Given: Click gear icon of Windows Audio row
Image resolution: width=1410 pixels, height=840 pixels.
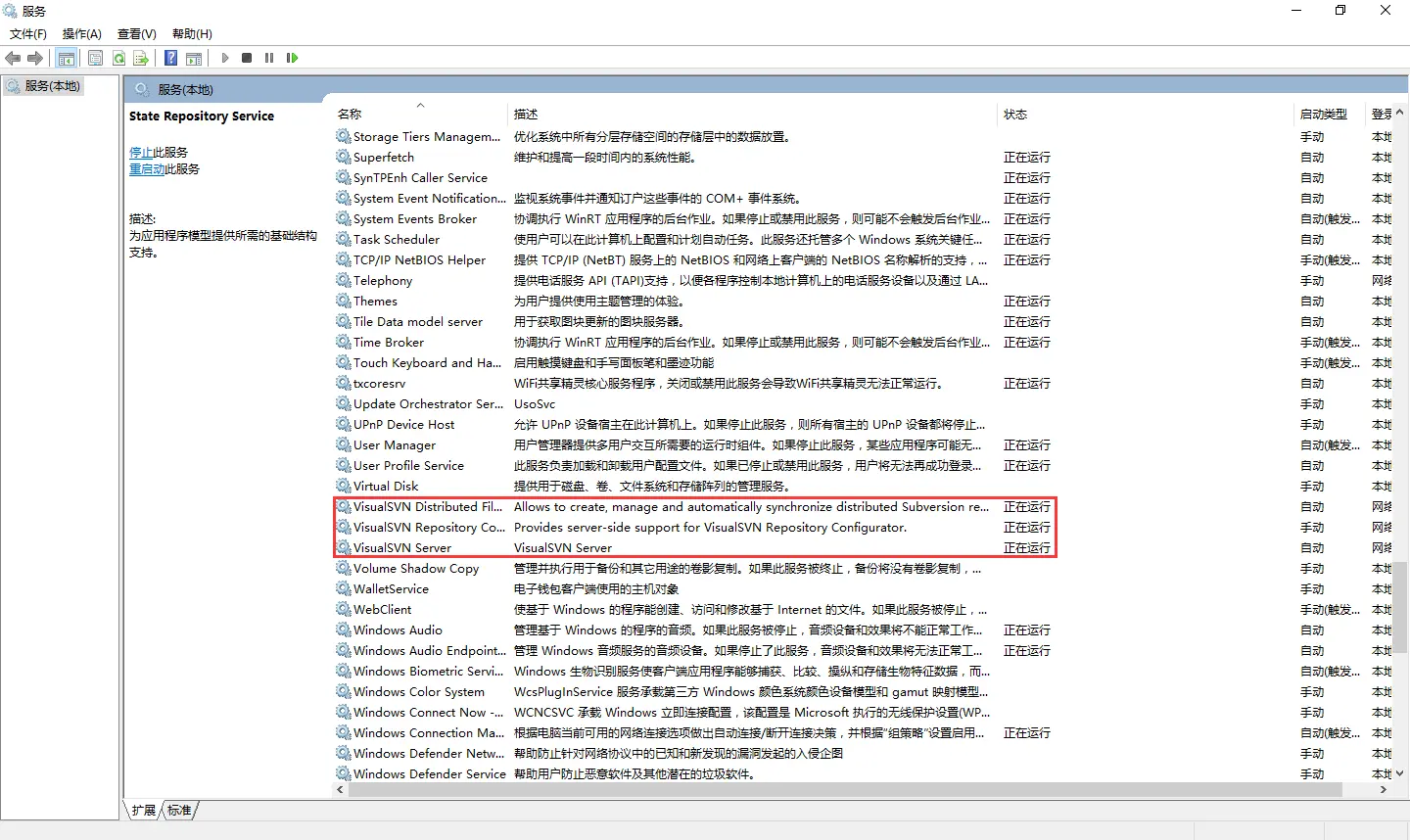Looking at the screenshot, I should (x=343, y=630).
